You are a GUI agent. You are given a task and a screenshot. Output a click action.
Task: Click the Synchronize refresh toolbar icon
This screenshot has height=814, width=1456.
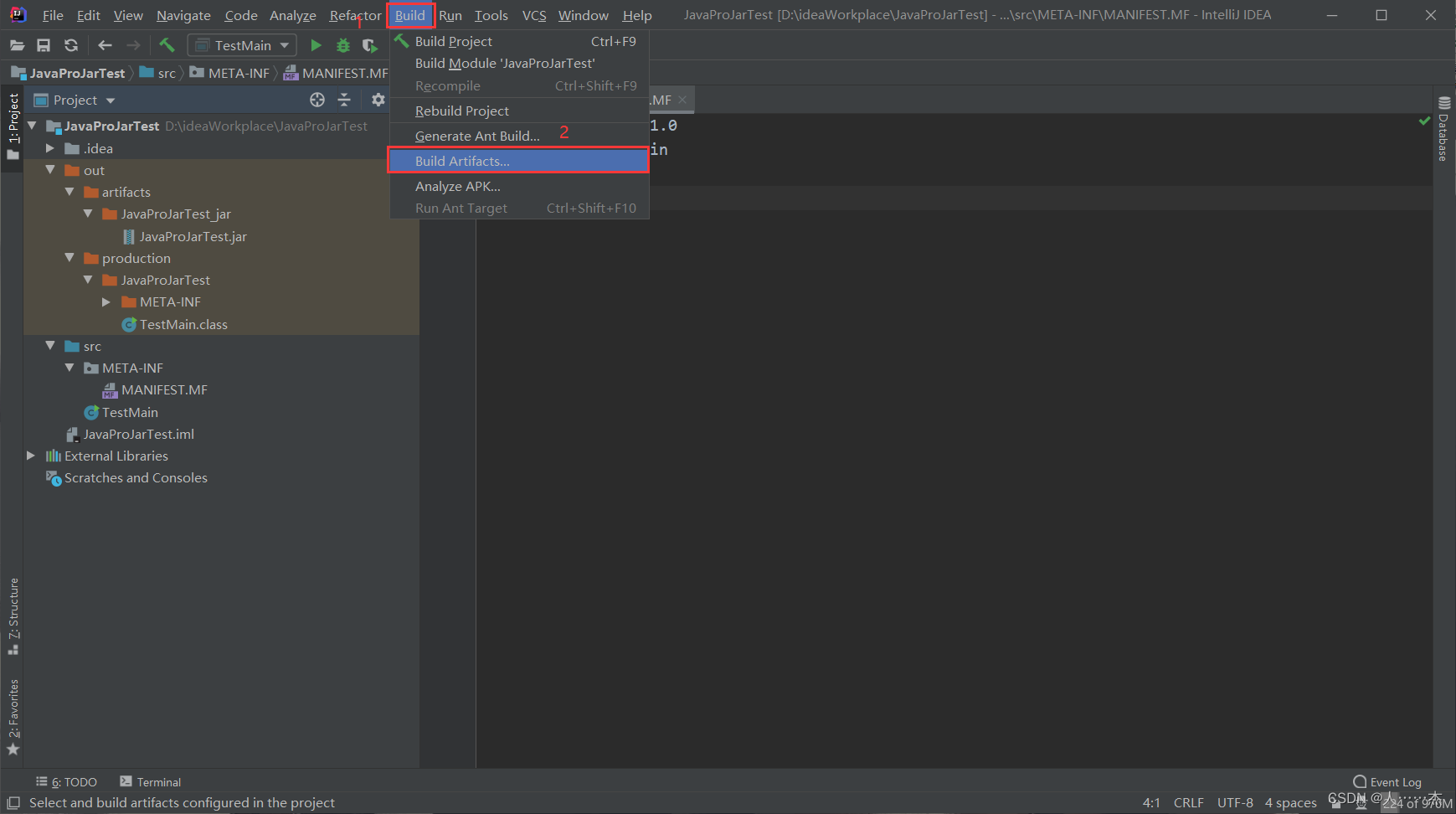pos(71,45)
